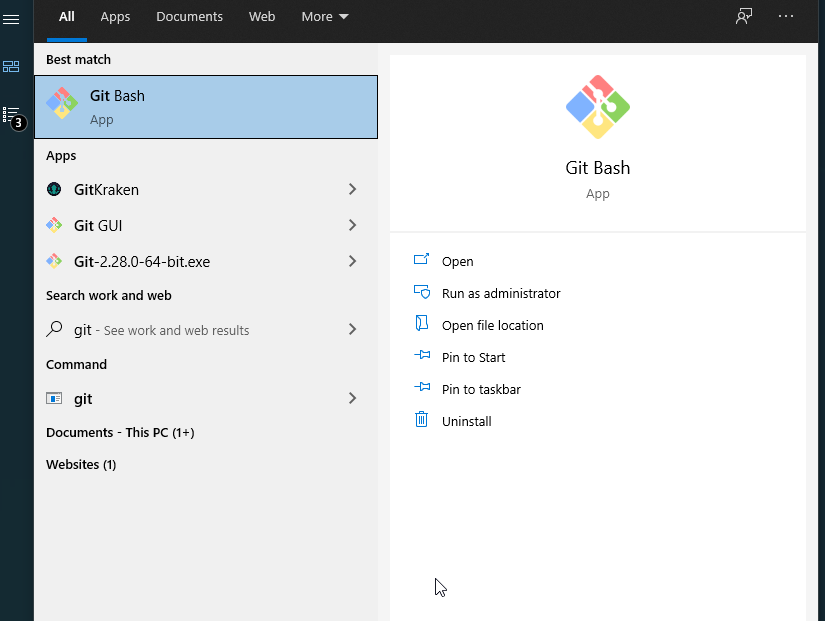This screenshot has width=825, height=621.
Task: Switch to the Apps tab
Action: 115,16
